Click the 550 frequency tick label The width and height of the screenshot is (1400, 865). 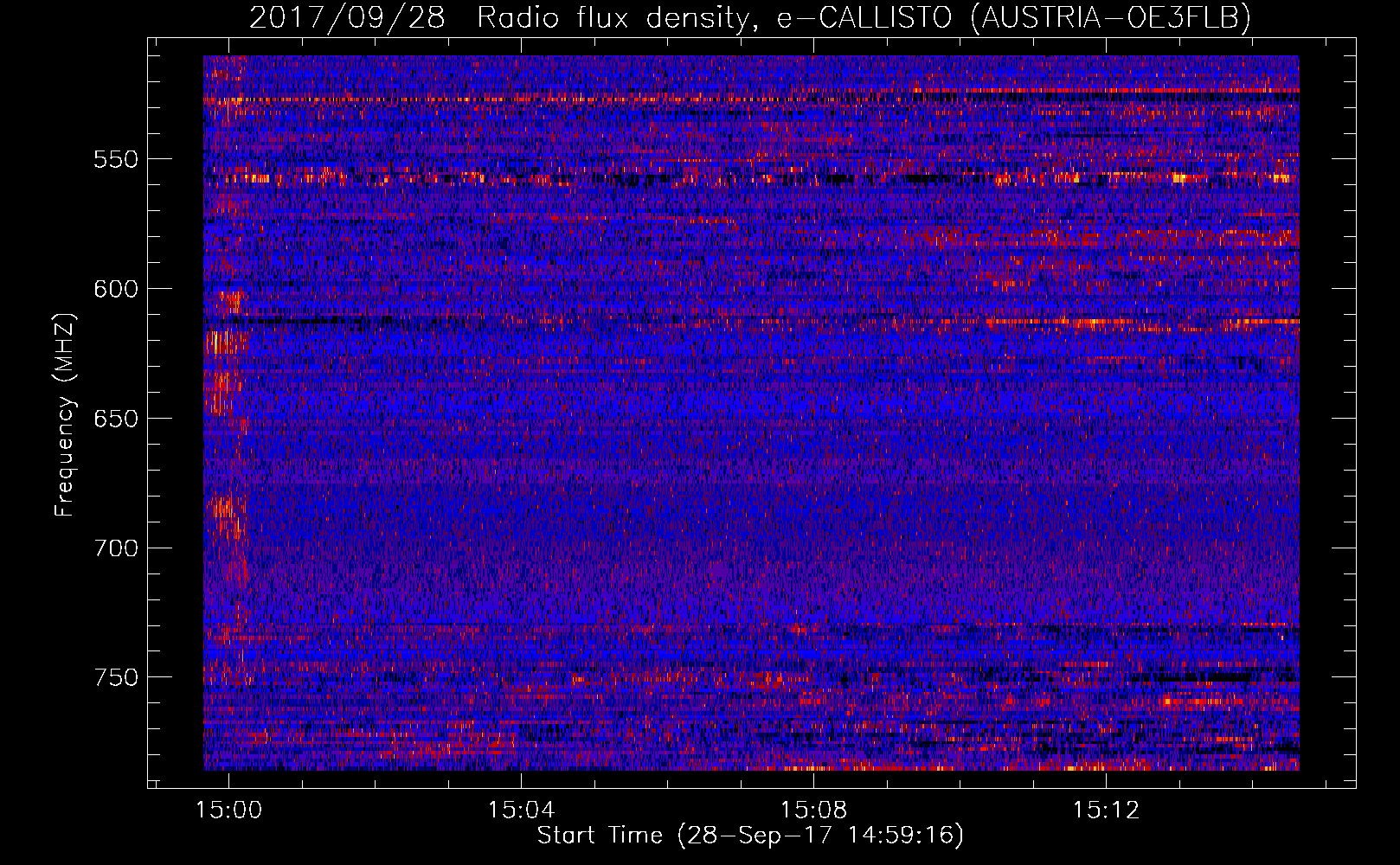pyautogui.click(x=115, y=159)
